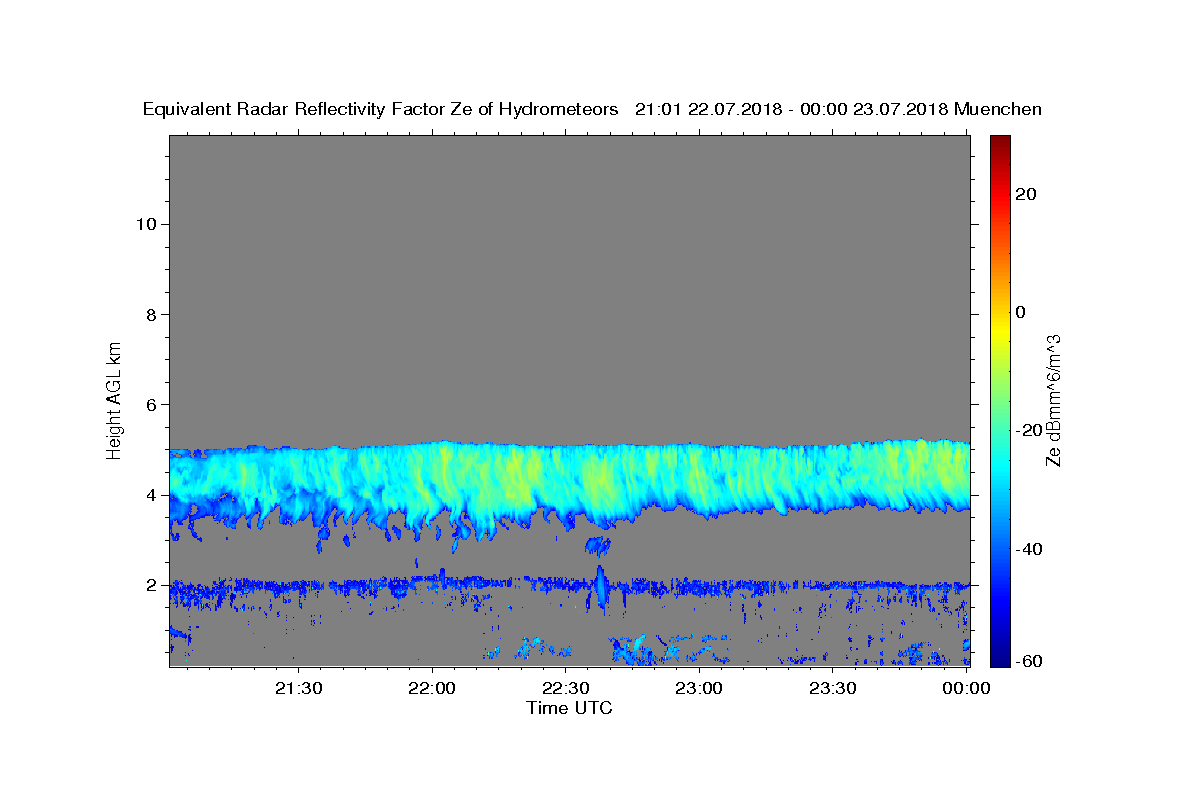1200x800 pixels.
Task: Click the '23:00' time tick label
Action: (x=698, y=688)
